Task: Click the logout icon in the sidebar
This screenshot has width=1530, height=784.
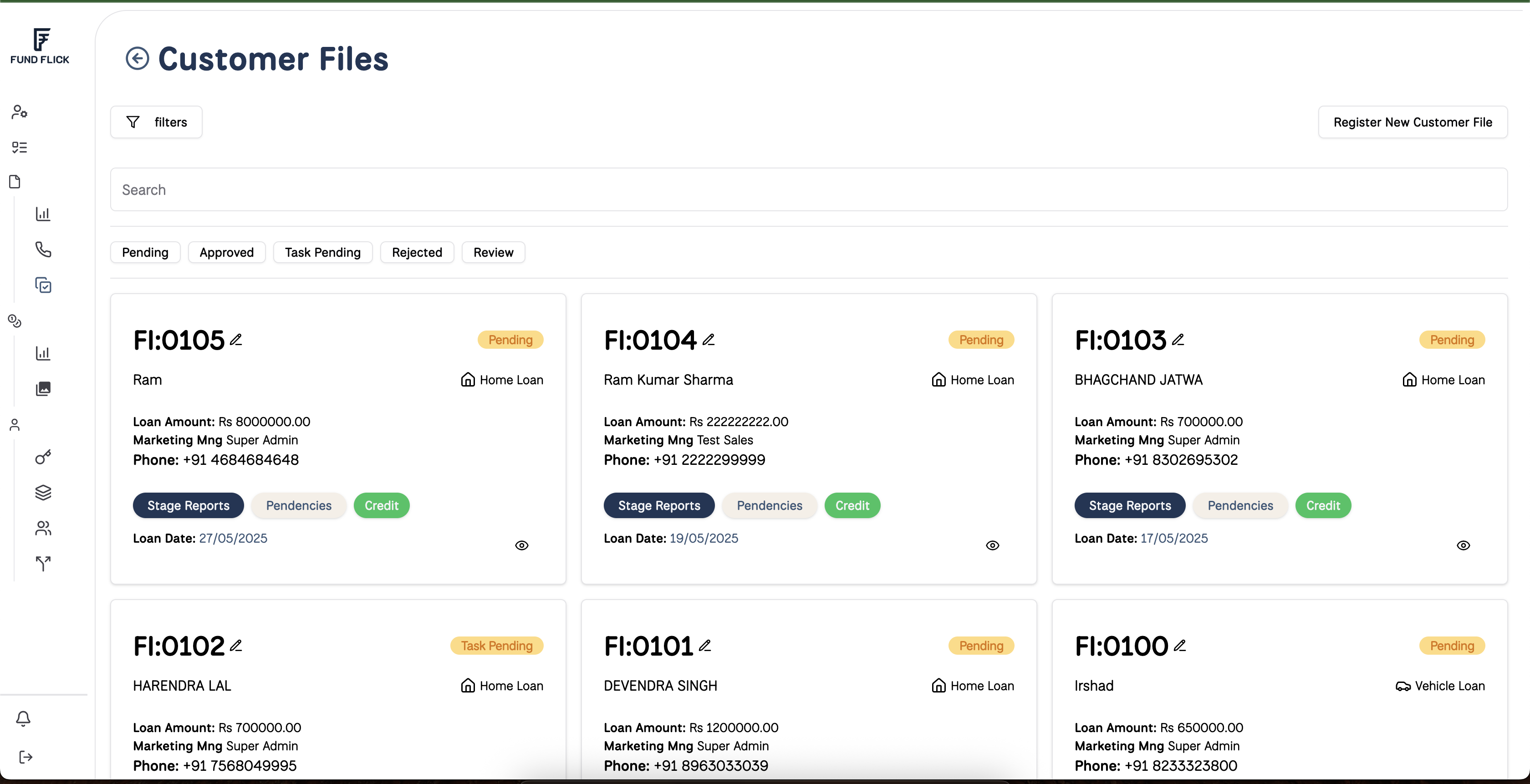Action: (x=25, y=757)
